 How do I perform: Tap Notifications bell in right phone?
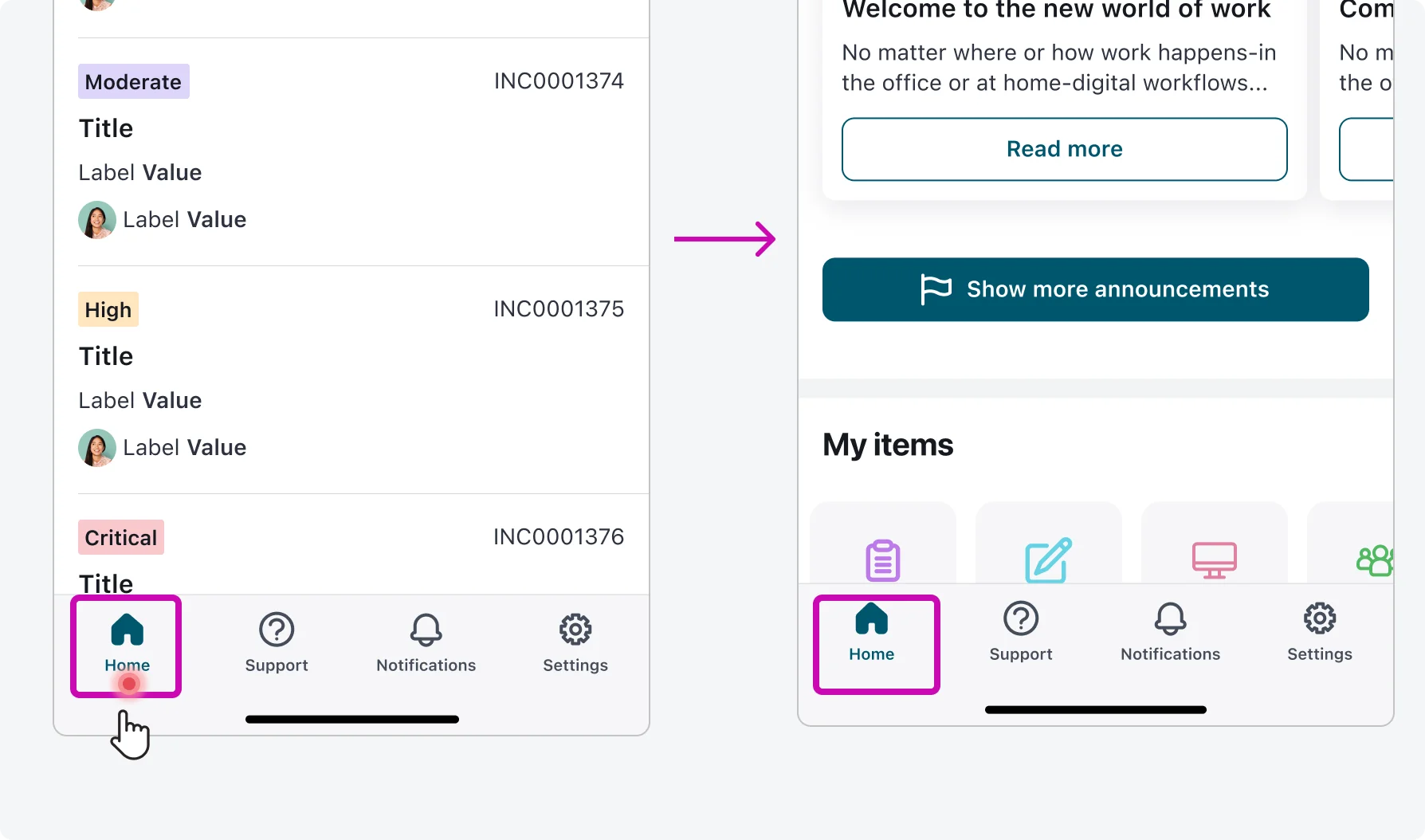click(x=1170, y=619)
